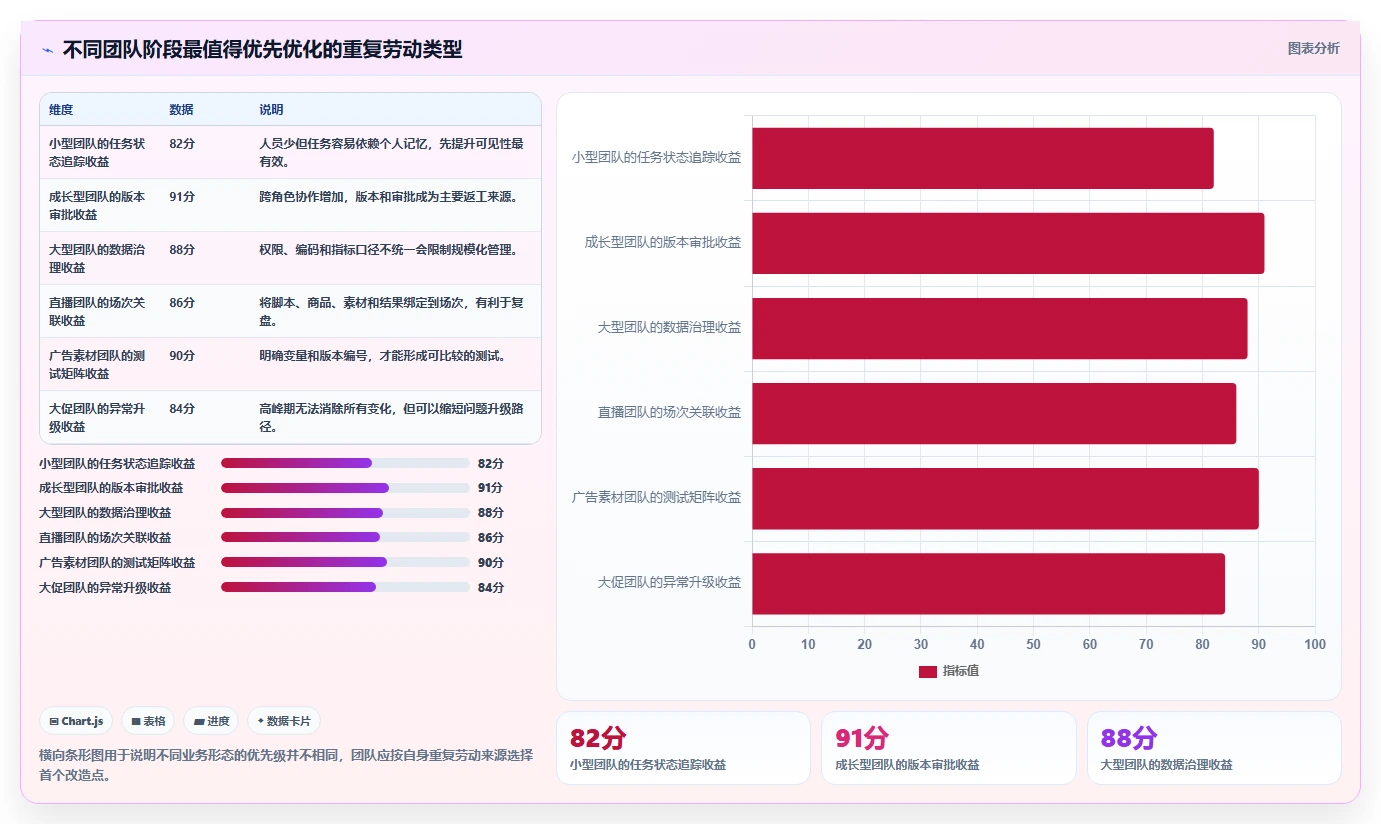
Task: Click the chart bar for 成长型团队的版本审批收益
Action: pos(1008,243)
